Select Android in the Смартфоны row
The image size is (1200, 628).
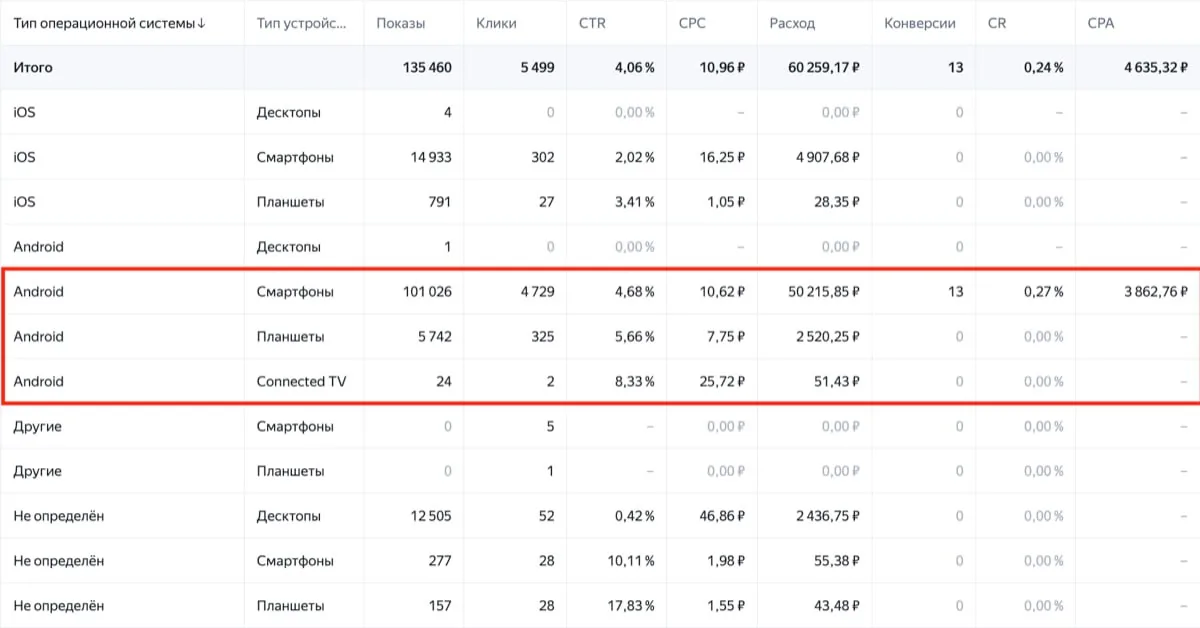click(38, 292)
